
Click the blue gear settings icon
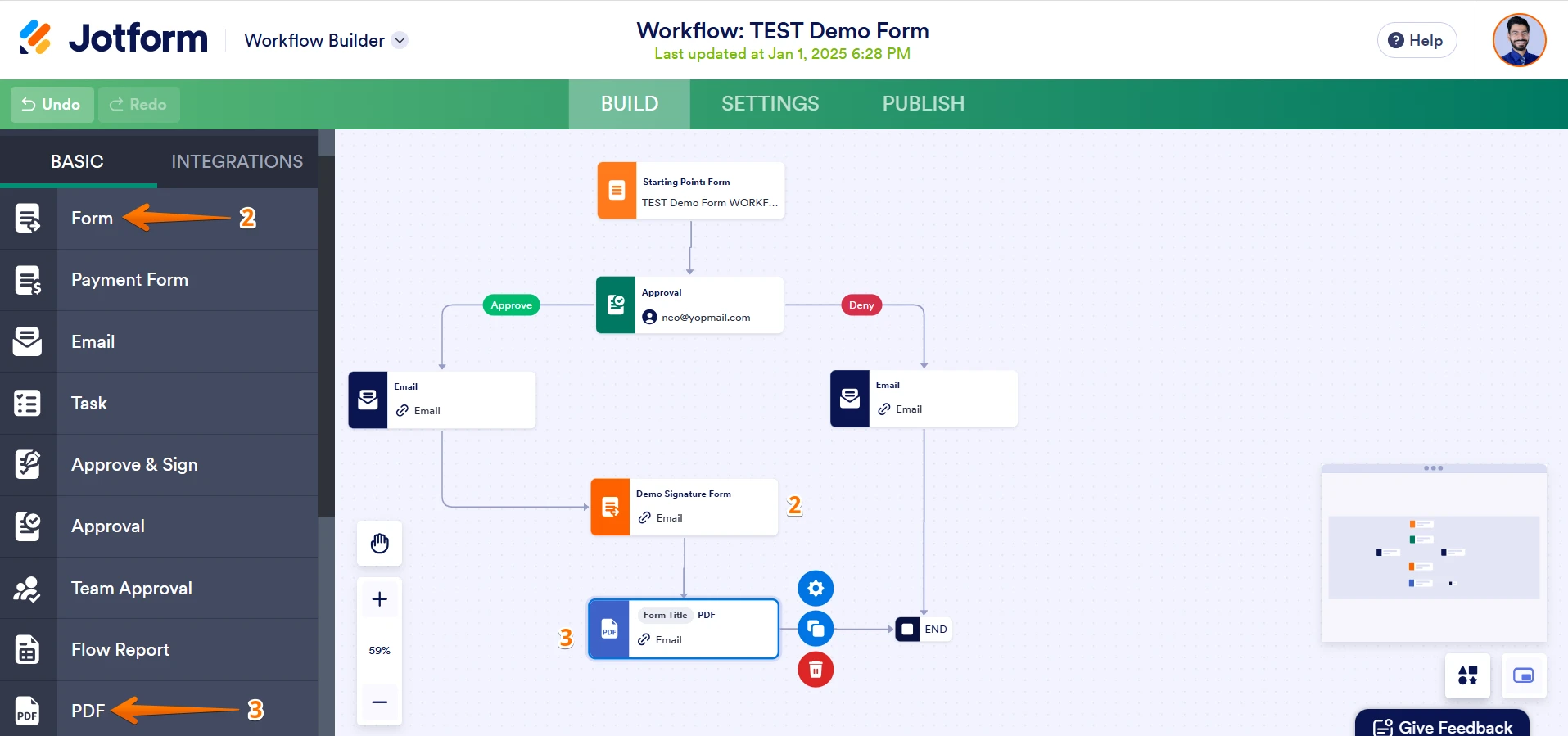(x=816, y=588)
